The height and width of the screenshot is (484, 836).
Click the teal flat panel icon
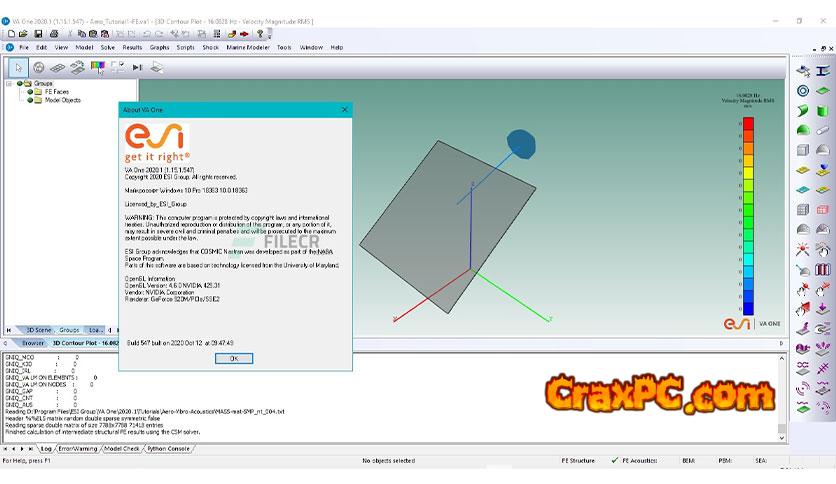(x=803, y=190)
